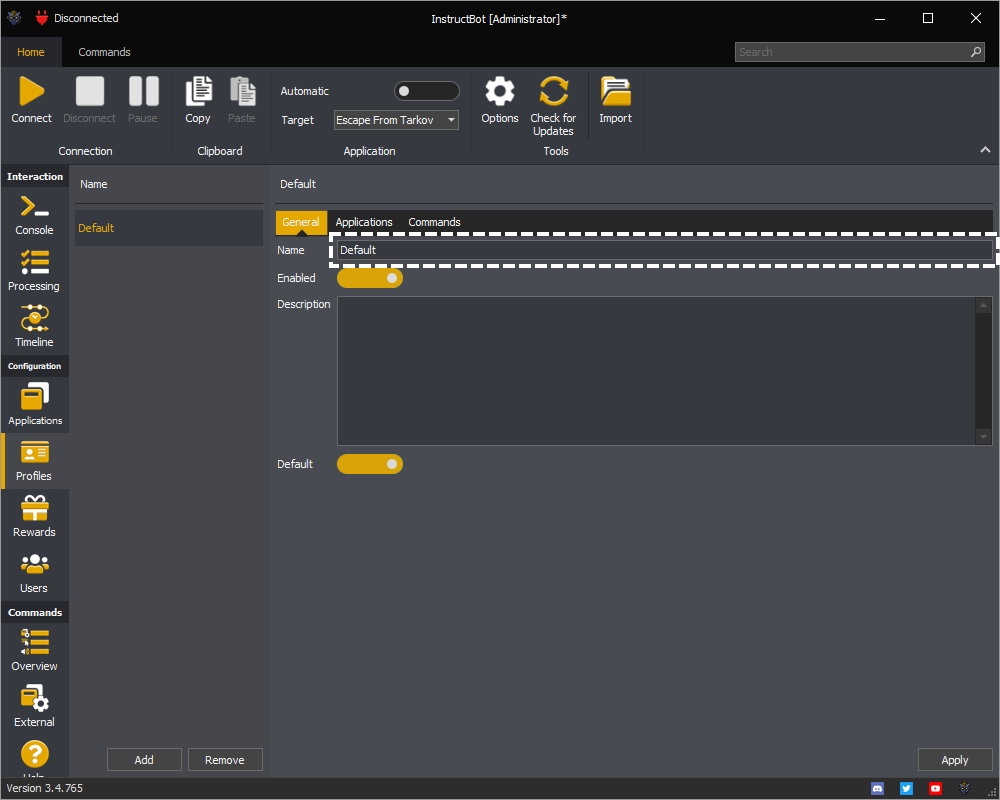Open YouTube link in status bar

coord(935,789)
